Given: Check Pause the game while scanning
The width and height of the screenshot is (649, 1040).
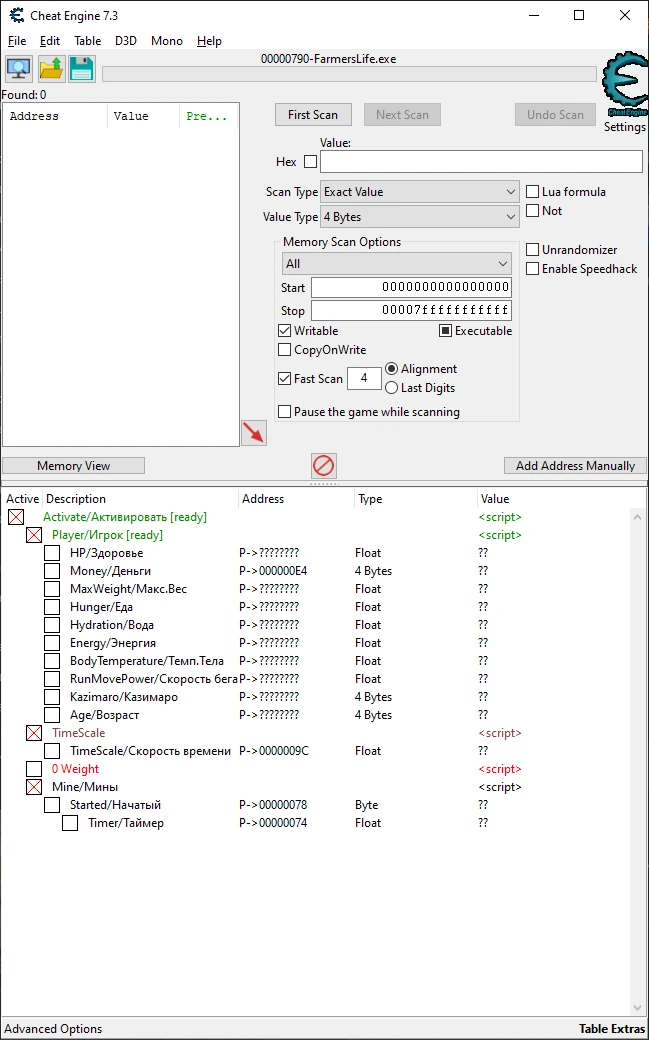Looking at the screenshot, I should (x=285, y=412).
